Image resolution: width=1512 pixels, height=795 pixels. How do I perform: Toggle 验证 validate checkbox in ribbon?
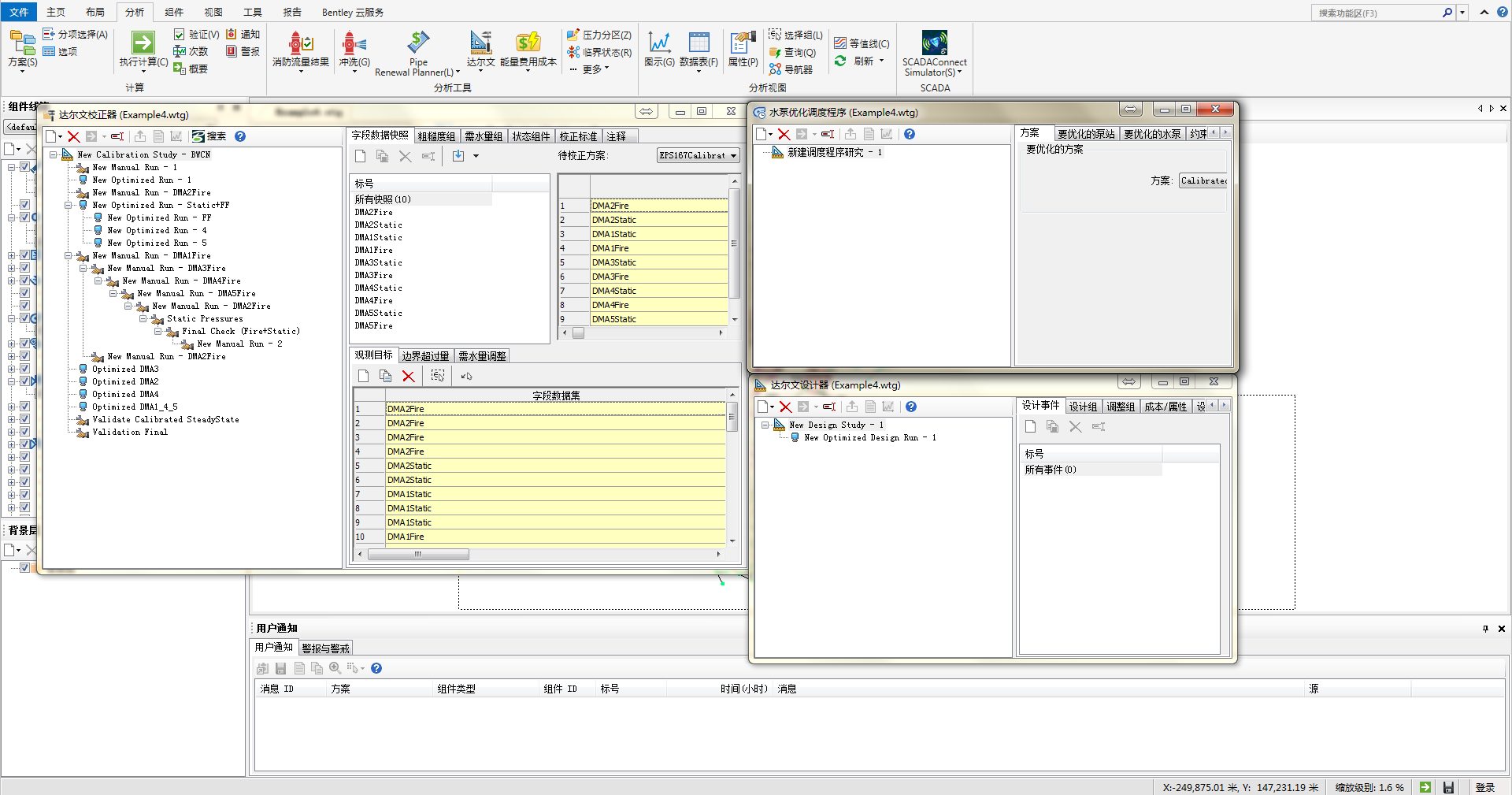[x=179, y=35]
